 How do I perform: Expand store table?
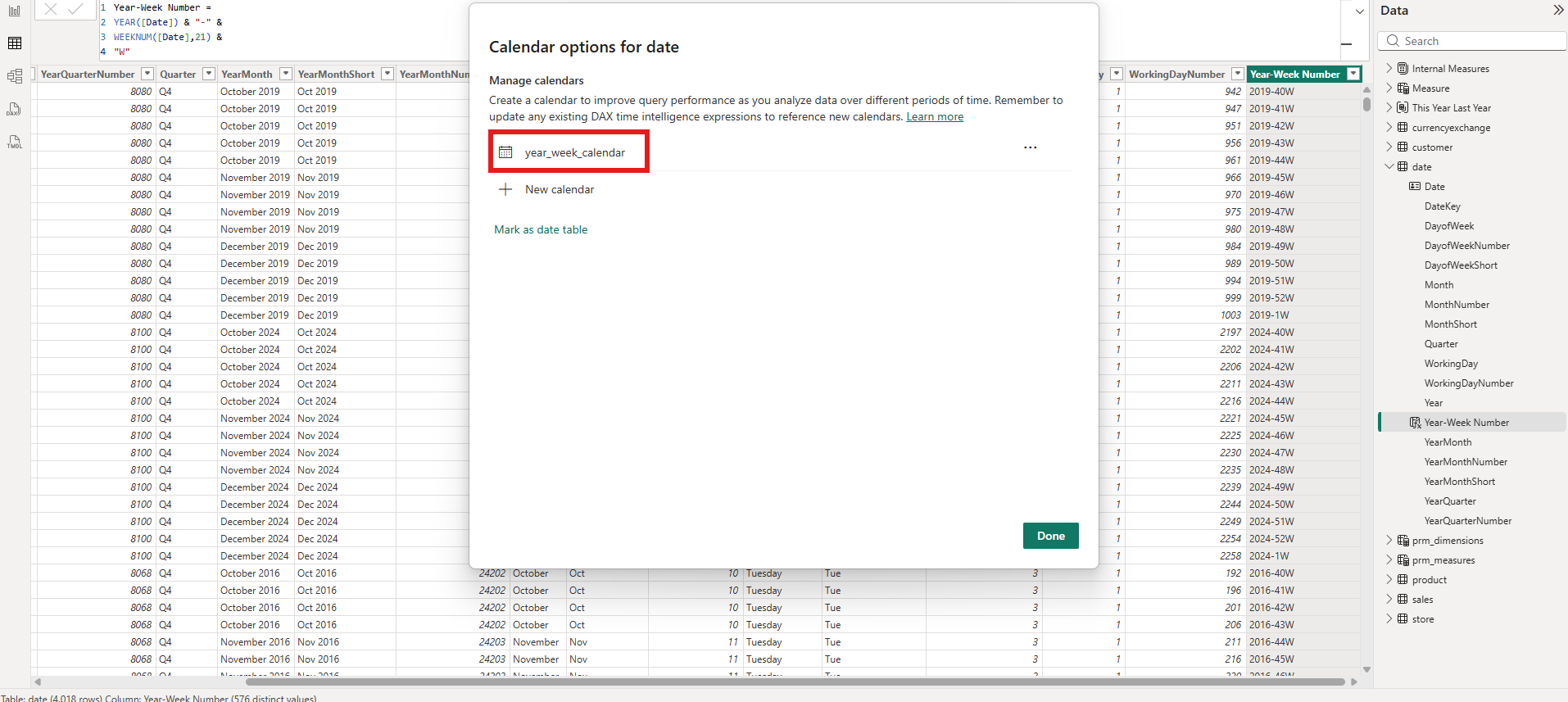coord(1389,618)
